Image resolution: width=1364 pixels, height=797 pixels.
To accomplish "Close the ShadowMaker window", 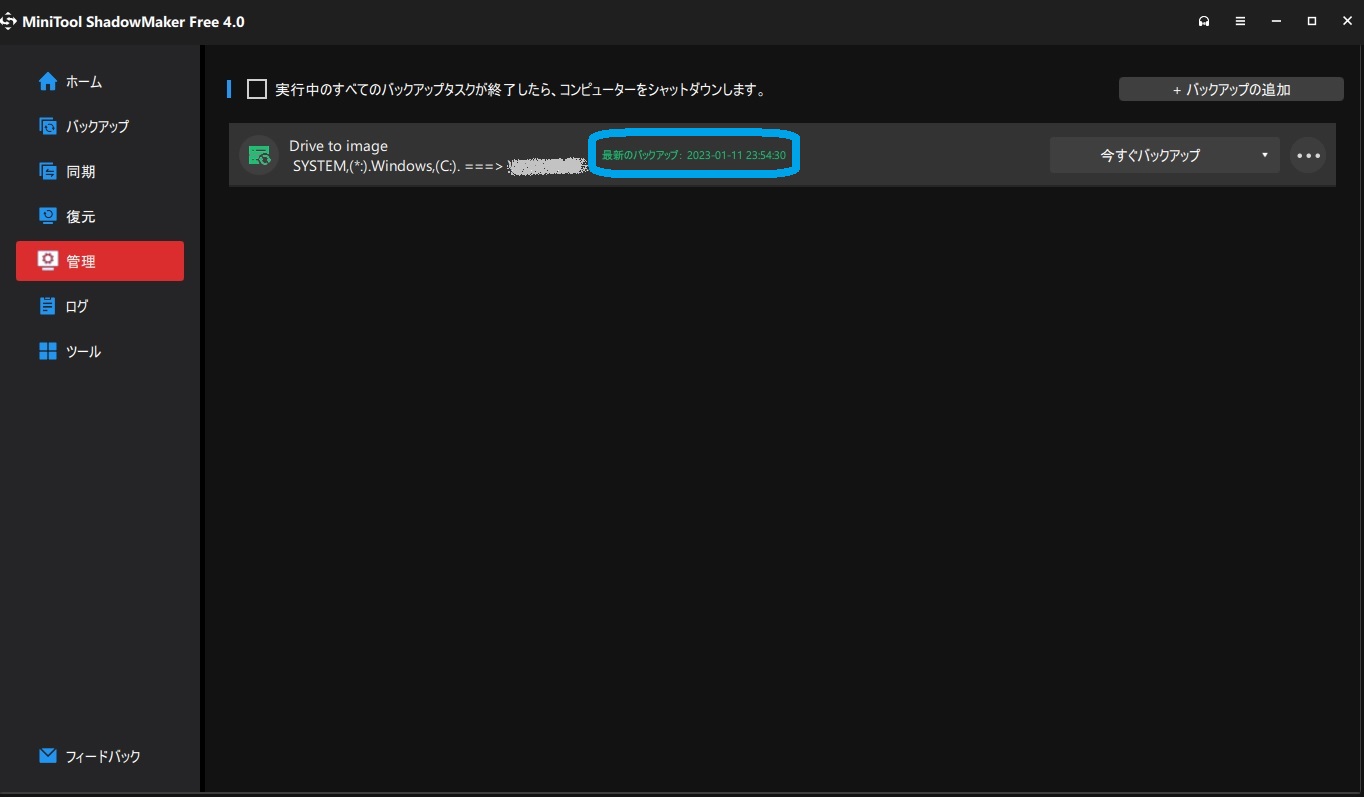I will tap(1347, 21).
